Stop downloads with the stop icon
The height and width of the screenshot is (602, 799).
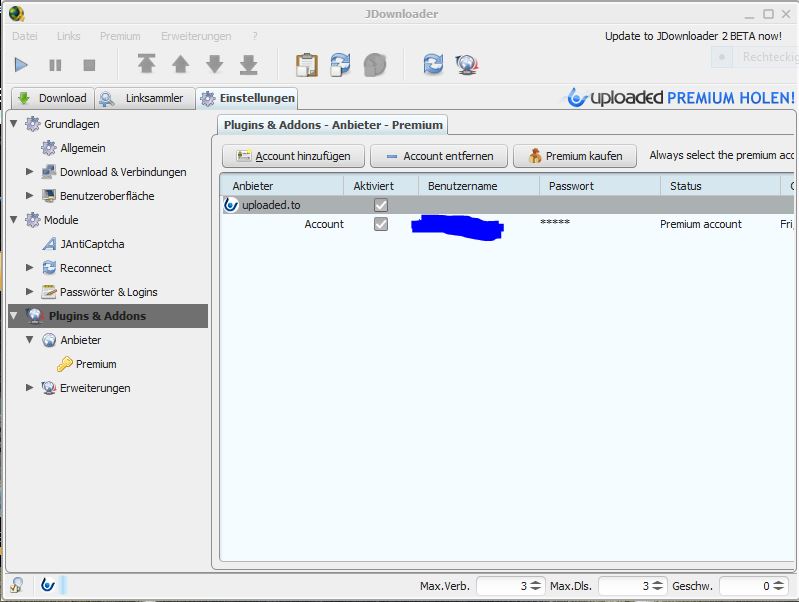point(89,65)
